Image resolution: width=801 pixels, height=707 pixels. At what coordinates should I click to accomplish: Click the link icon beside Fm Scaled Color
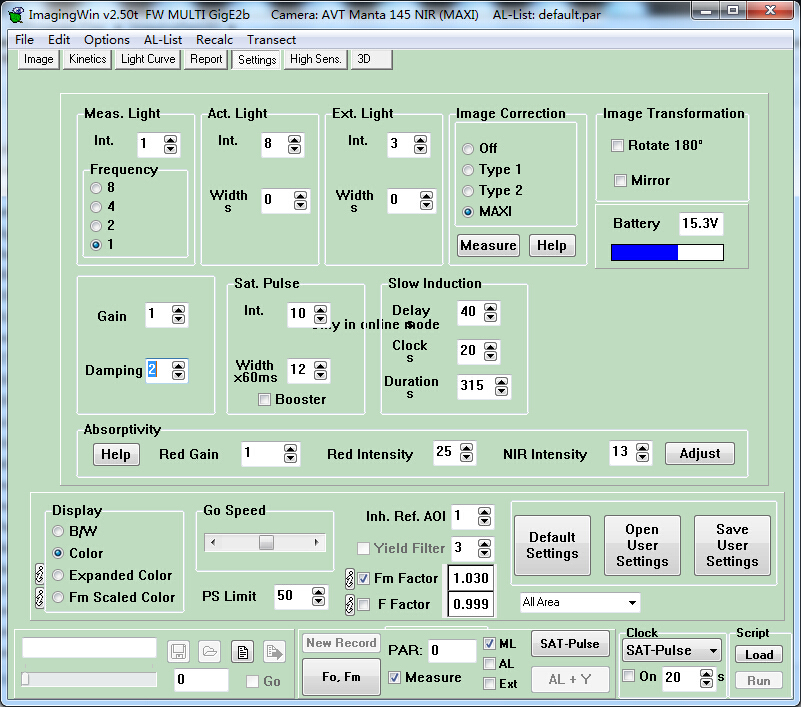(x=40, y=597)
